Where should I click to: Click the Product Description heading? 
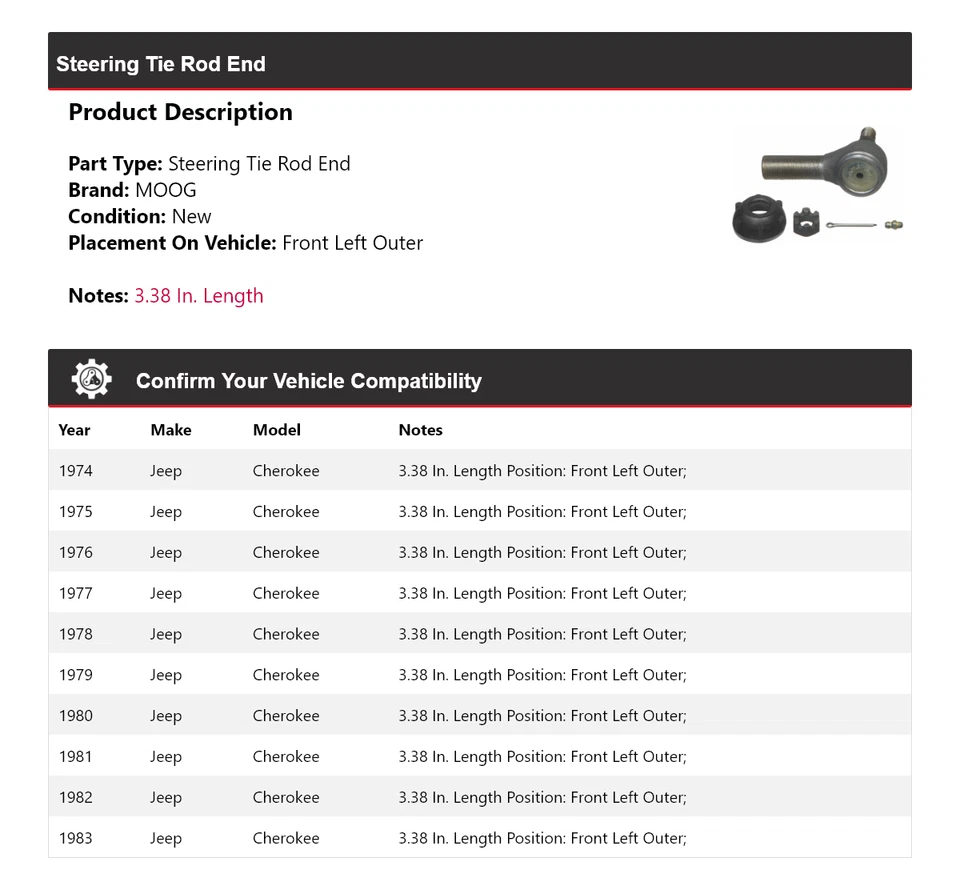[x=180, y=112]
